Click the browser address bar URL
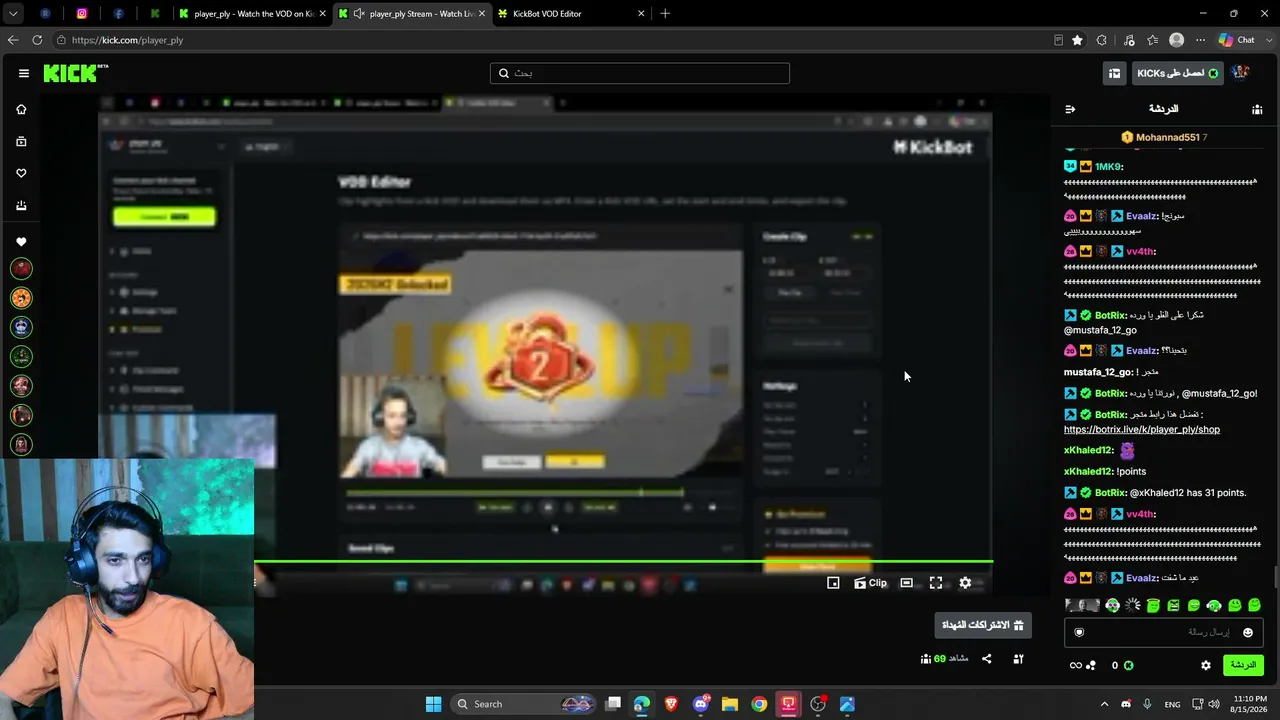1280x720 pixels. click(128, 40)
